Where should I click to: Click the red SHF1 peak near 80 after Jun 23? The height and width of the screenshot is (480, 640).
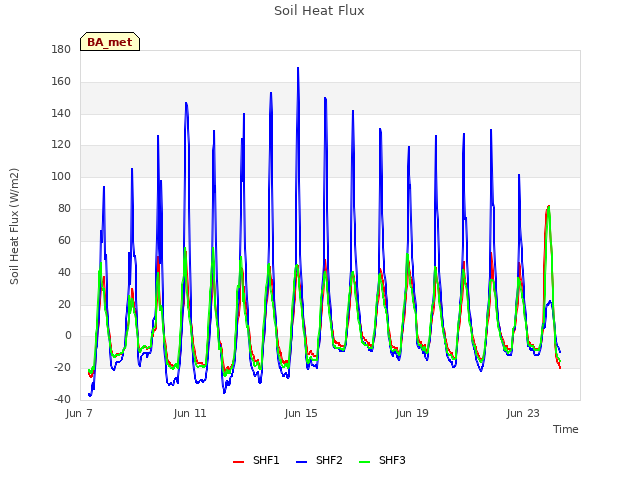(x=548, y=207)
